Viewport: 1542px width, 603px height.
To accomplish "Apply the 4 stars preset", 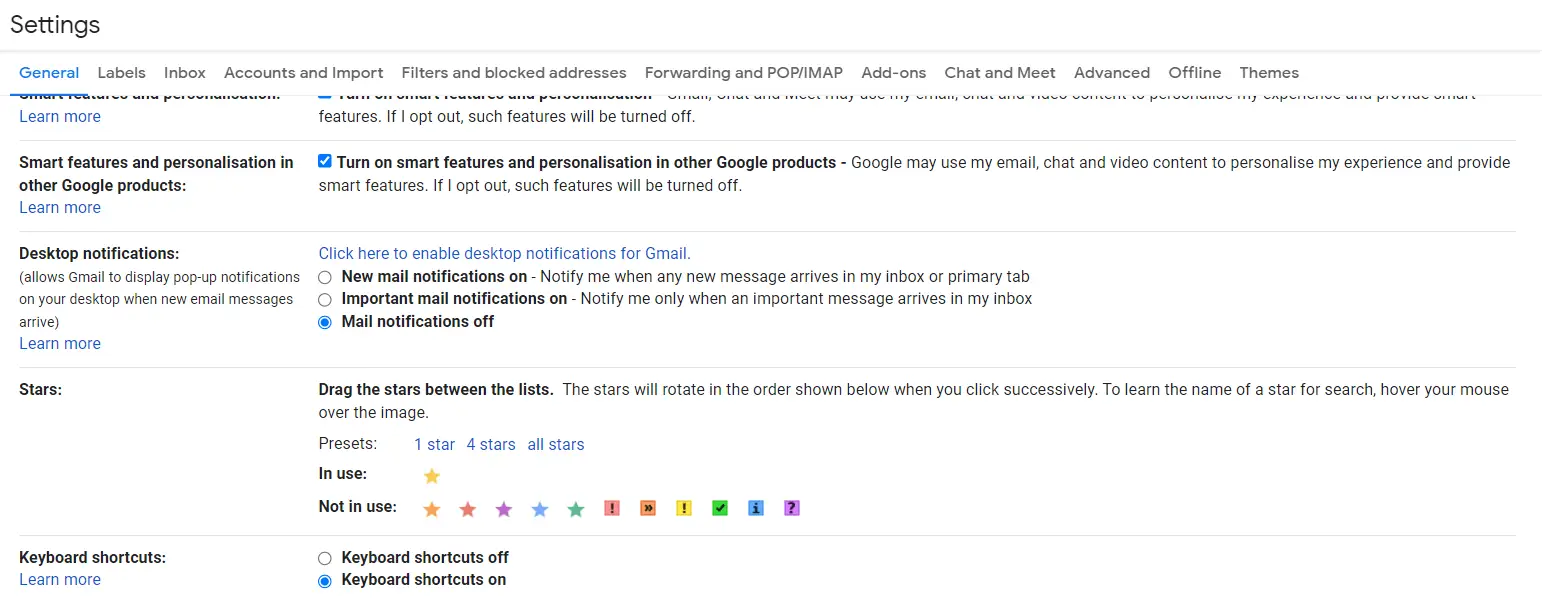I will 491,444.
